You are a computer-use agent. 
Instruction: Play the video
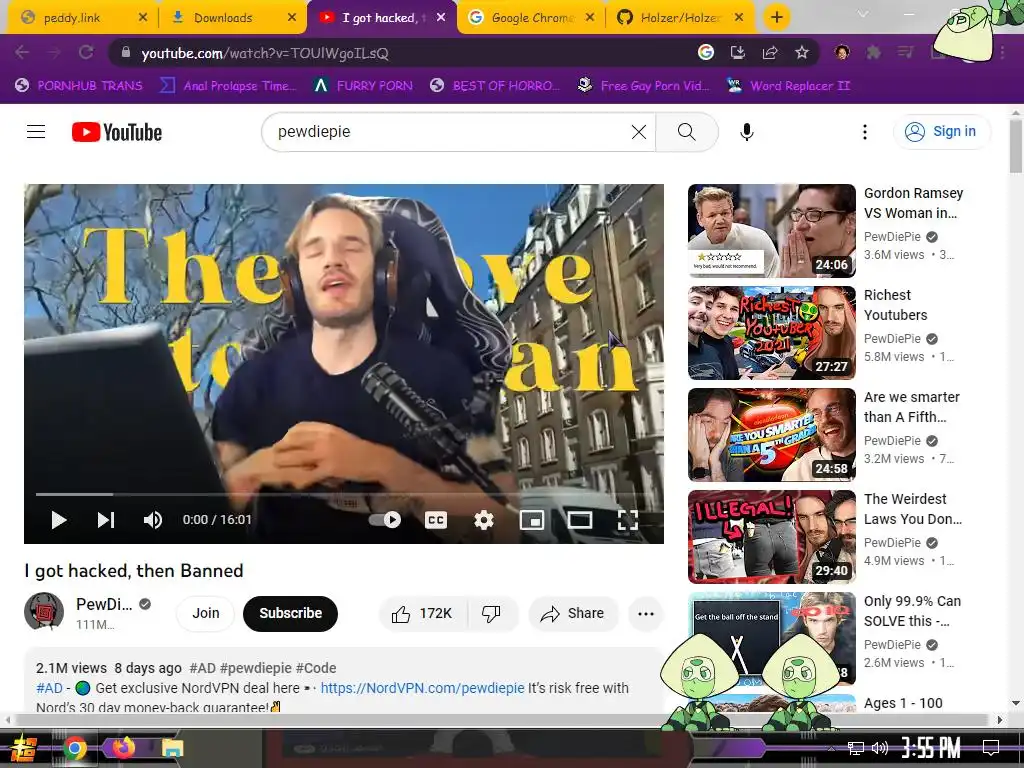[x=59, y=520]
